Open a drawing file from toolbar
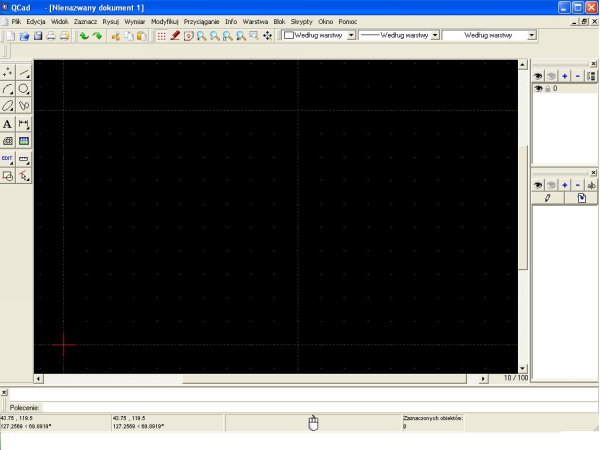Image resolution: width=600 pixels, height=450 pixels. coord(24,36)
